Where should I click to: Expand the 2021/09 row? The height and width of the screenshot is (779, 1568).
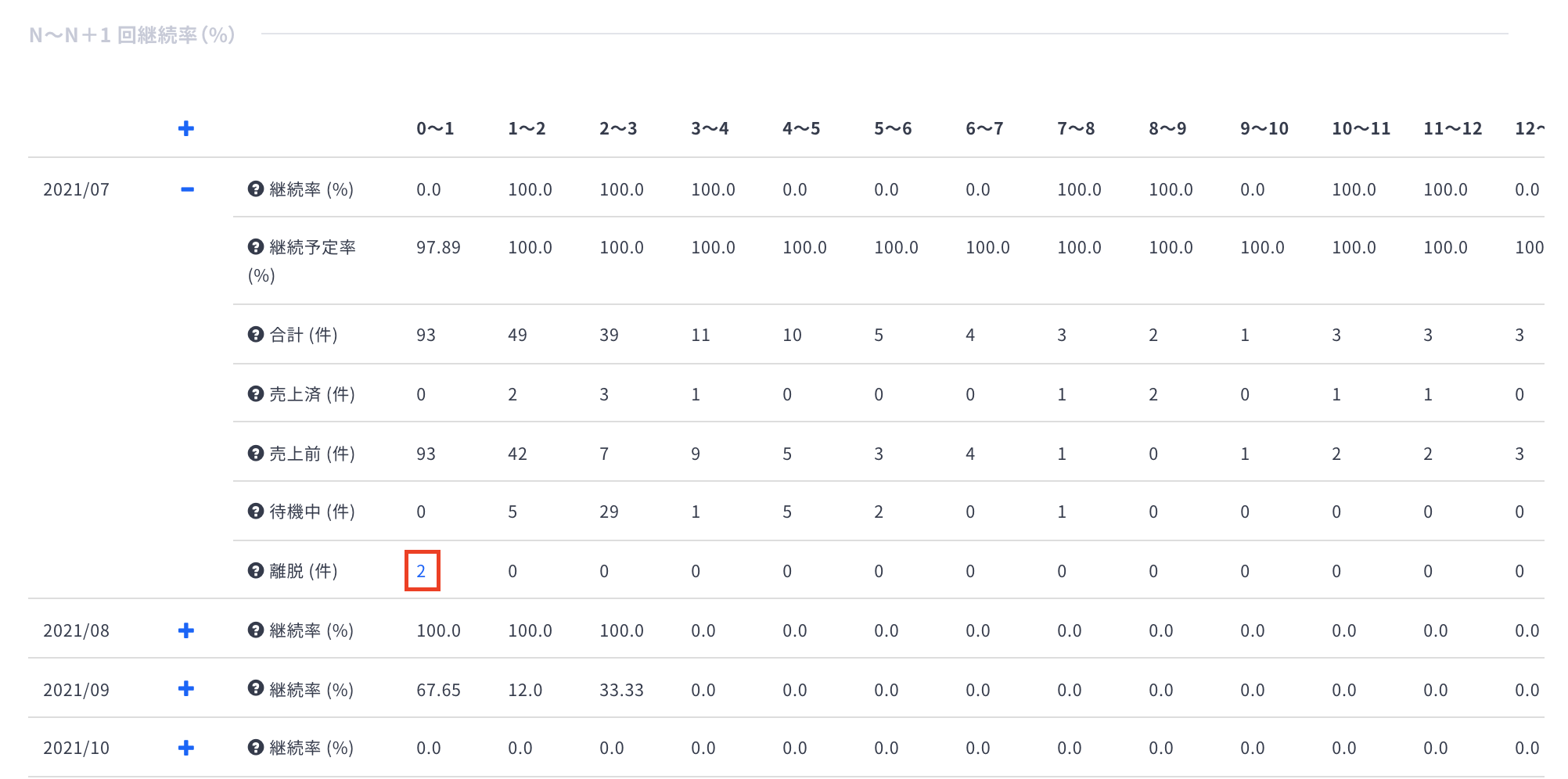click(186, 688)
